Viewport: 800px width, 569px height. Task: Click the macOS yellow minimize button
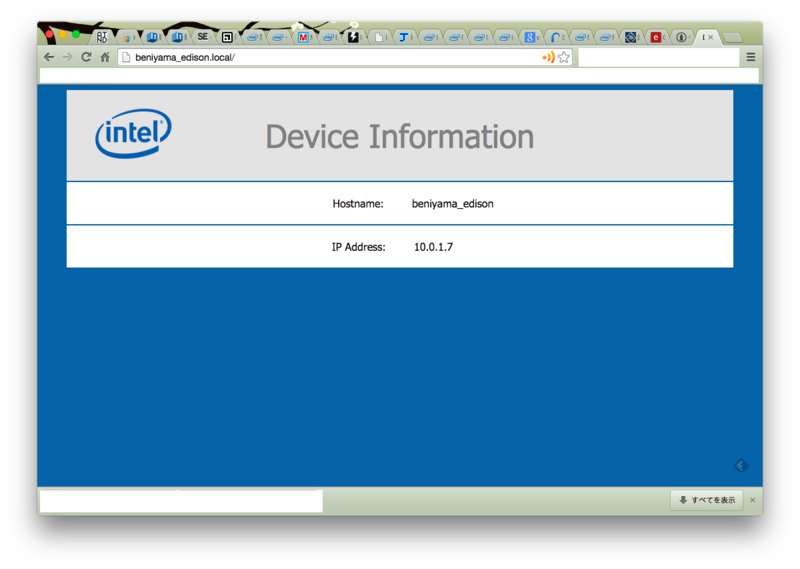coord(63,34)
